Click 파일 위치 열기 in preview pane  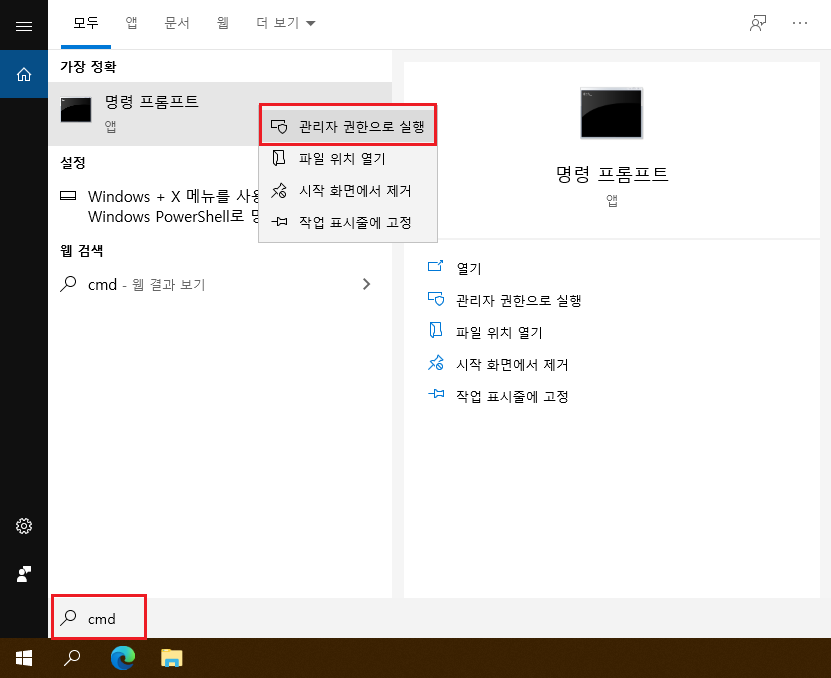(499, 332)
